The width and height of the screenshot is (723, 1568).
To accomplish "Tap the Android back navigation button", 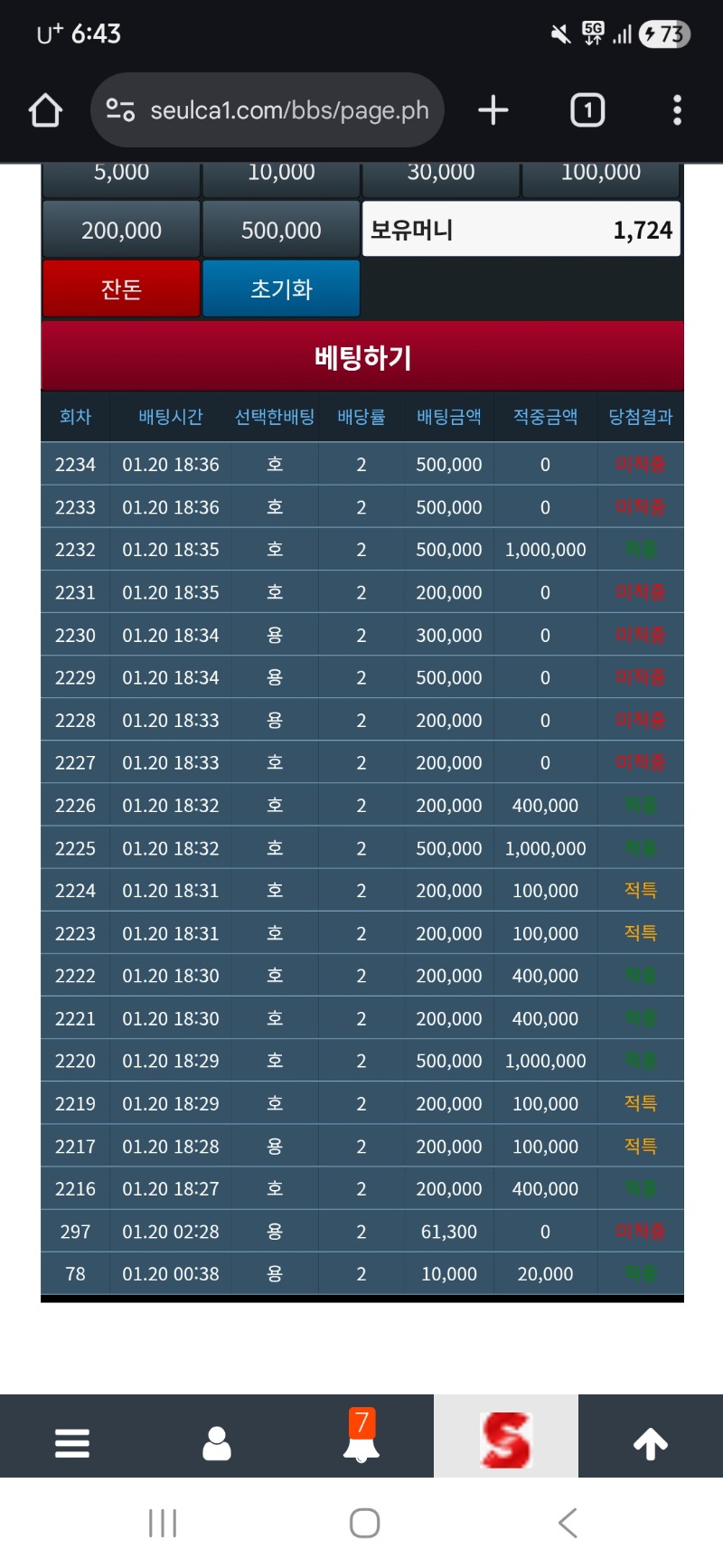I will click(568, 1523).
